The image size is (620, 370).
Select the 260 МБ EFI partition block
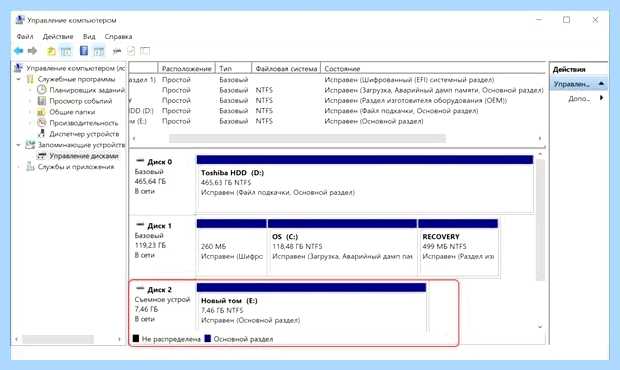pyautogui.click(x=231, y=247)
